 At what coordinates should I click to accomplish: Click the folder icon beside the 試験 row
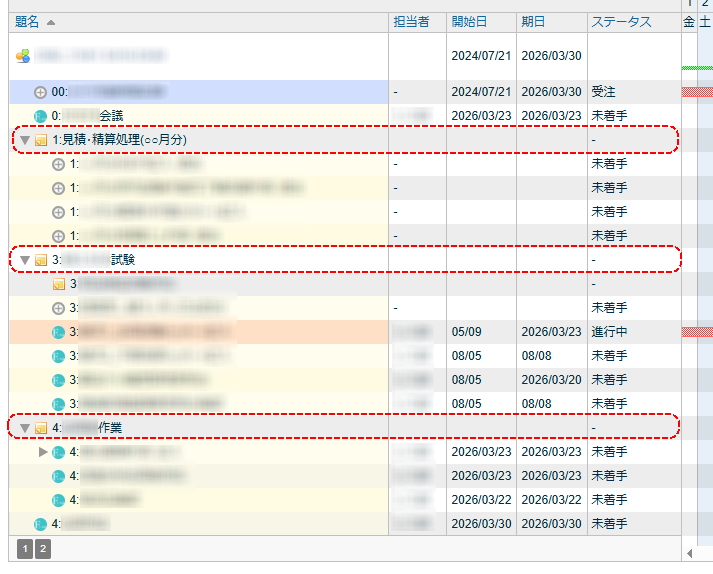[x=41, y=260]
